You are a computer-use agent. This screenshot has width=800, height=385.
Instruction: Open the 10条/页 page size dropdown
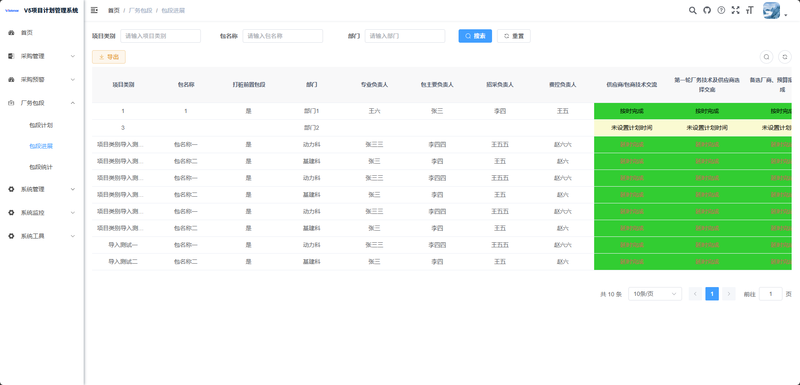click(x=655, y=294)
